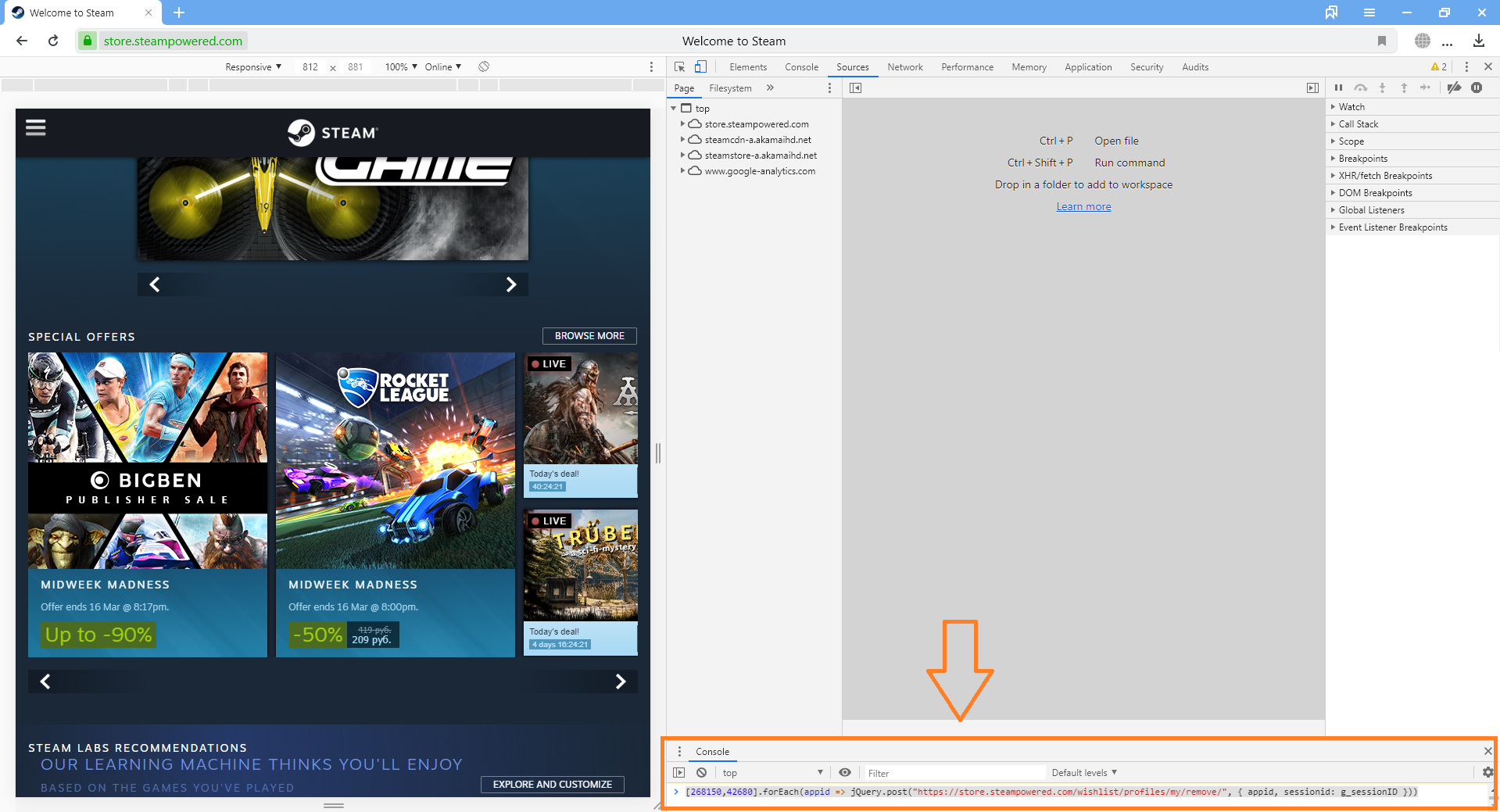
Task: Open the Learn more link
Action: 1083,206
